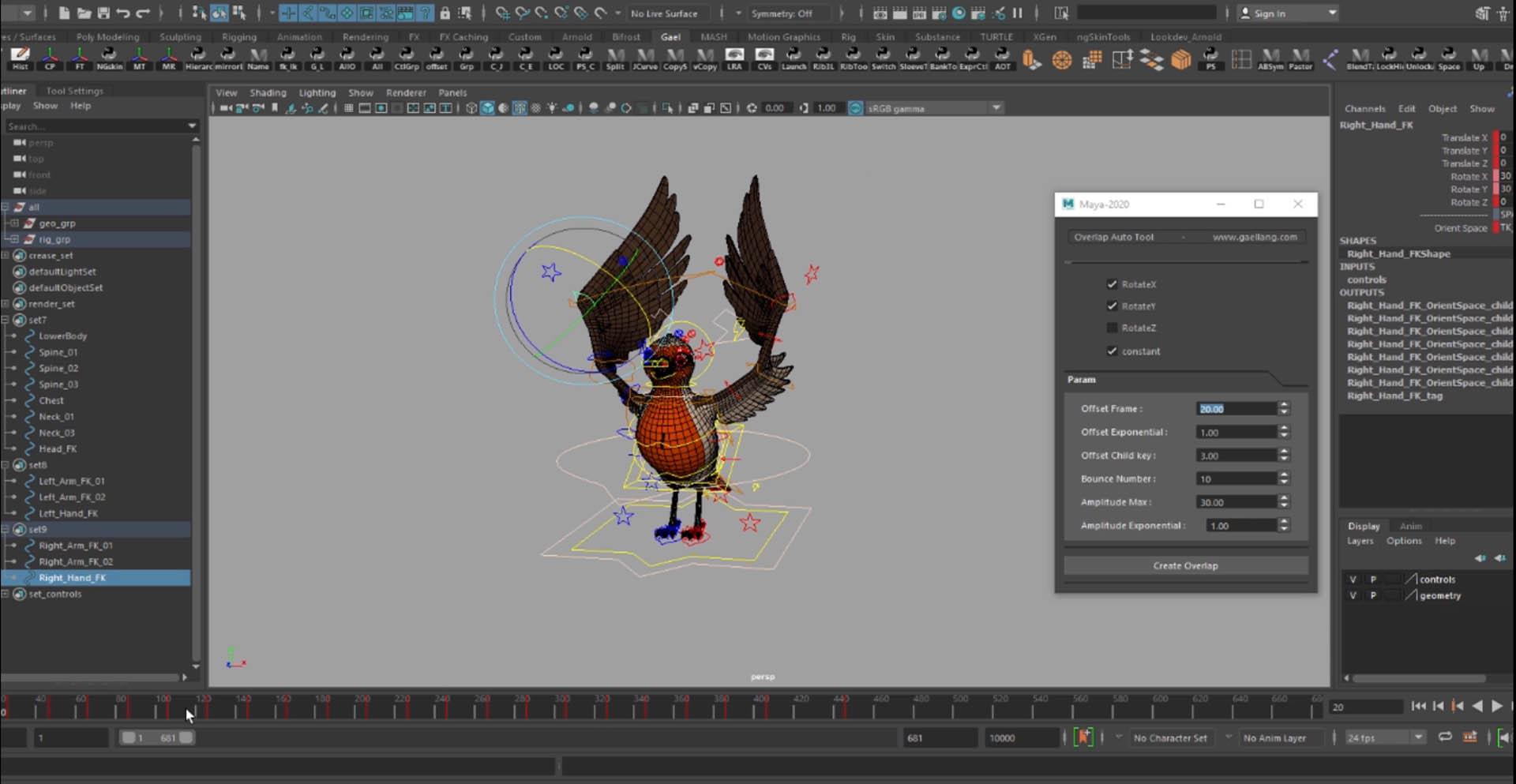Uncheck the RotateX checkbox
The width and height of the screenshot is (1516, 784).
(x=1112, y=284)
